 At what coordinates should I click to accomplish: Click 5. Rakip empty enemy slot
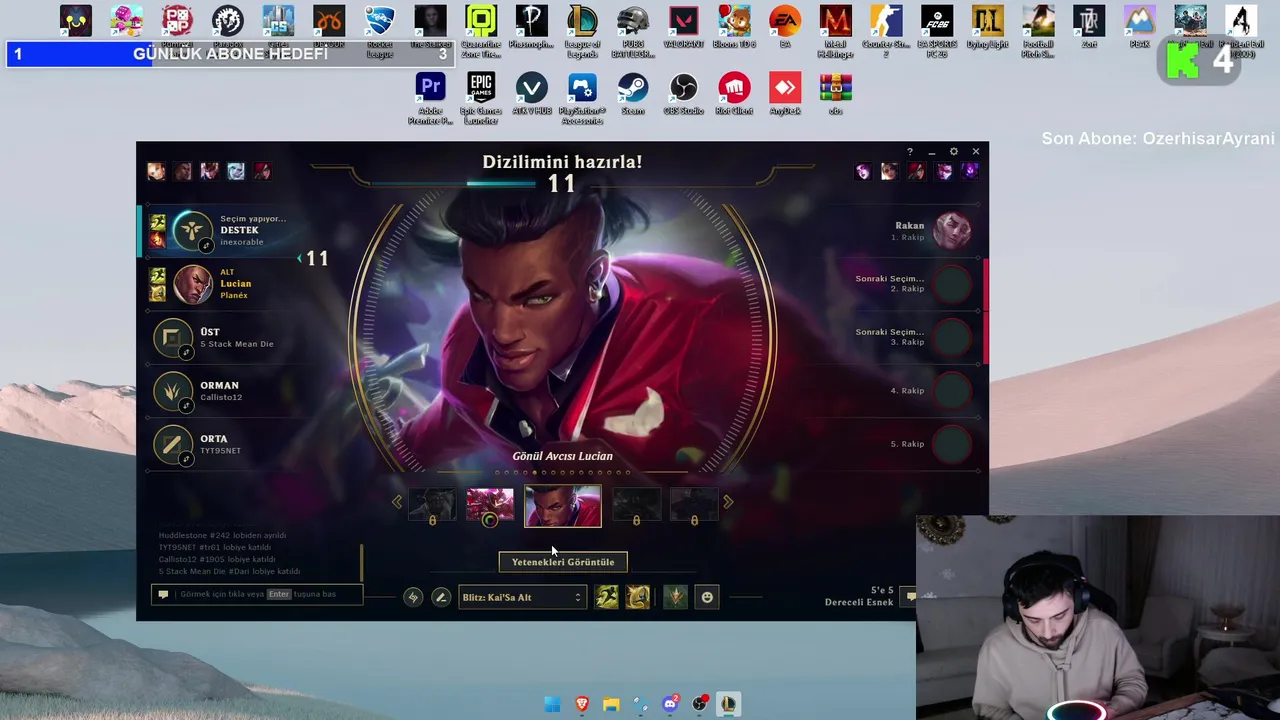click(952, 444)
